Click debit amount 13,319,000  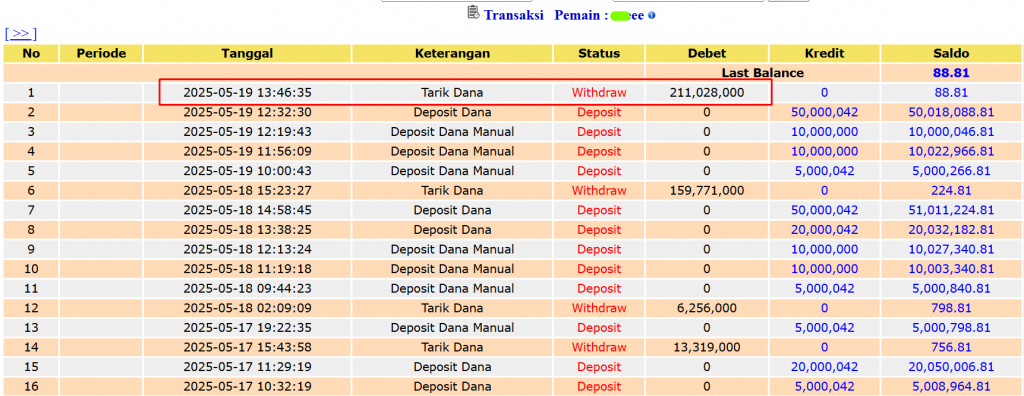click(707, 348)
